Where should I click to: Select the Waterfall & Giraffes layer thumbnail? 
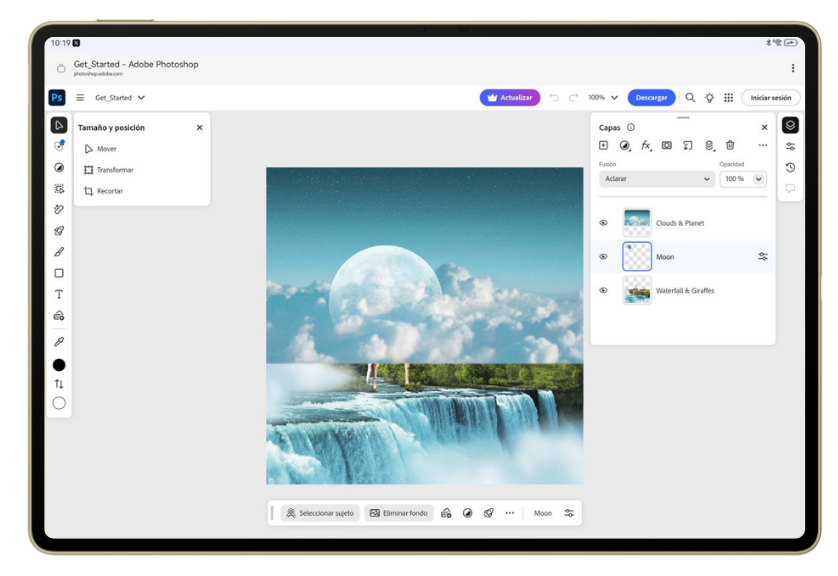click(x=637, y=291)
